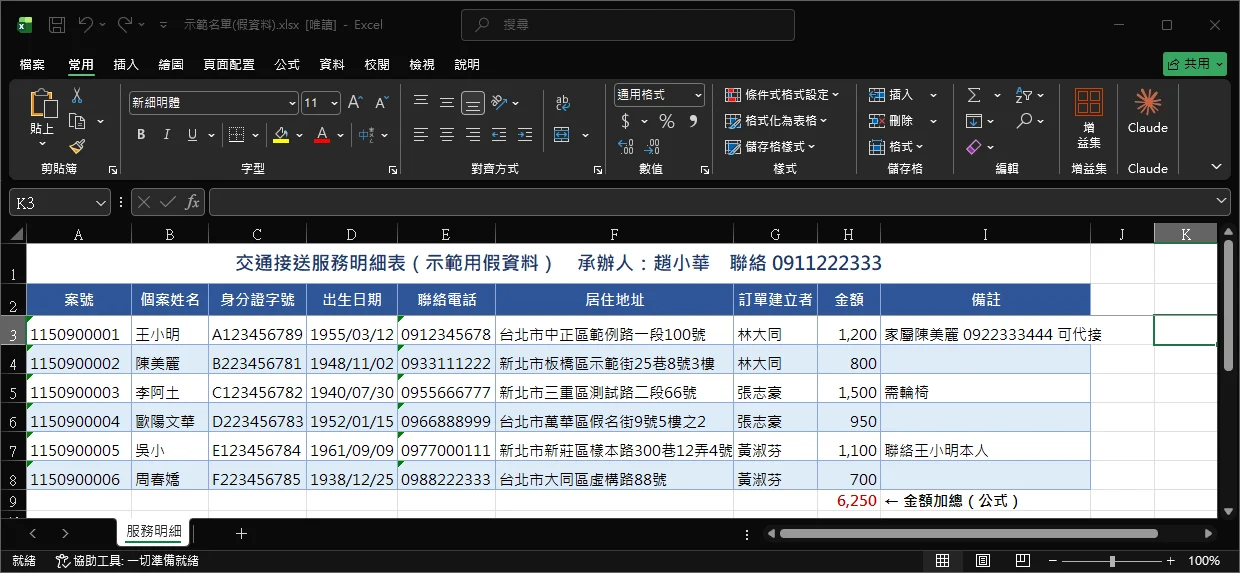Toggle Underline formatting
Viewport: 1240px width, 573px height.
(x=192, y=135)
